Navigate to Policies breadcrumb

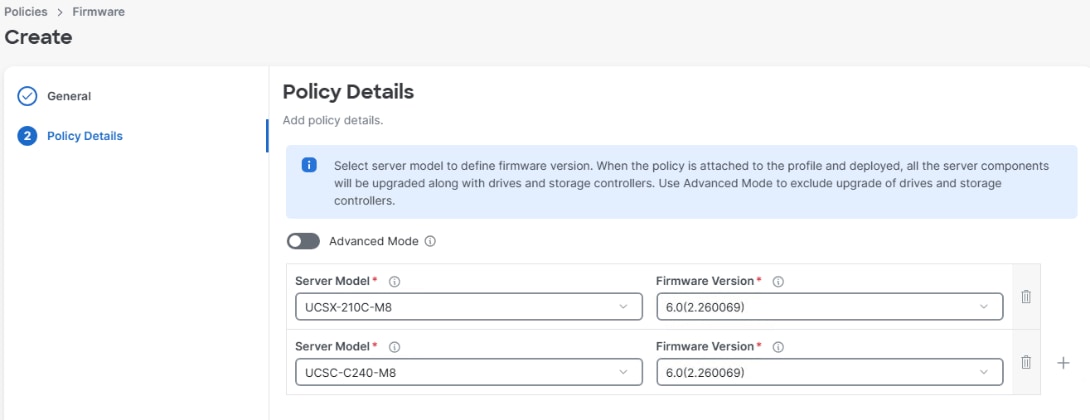pyautogui.click(x=26, y=12)
